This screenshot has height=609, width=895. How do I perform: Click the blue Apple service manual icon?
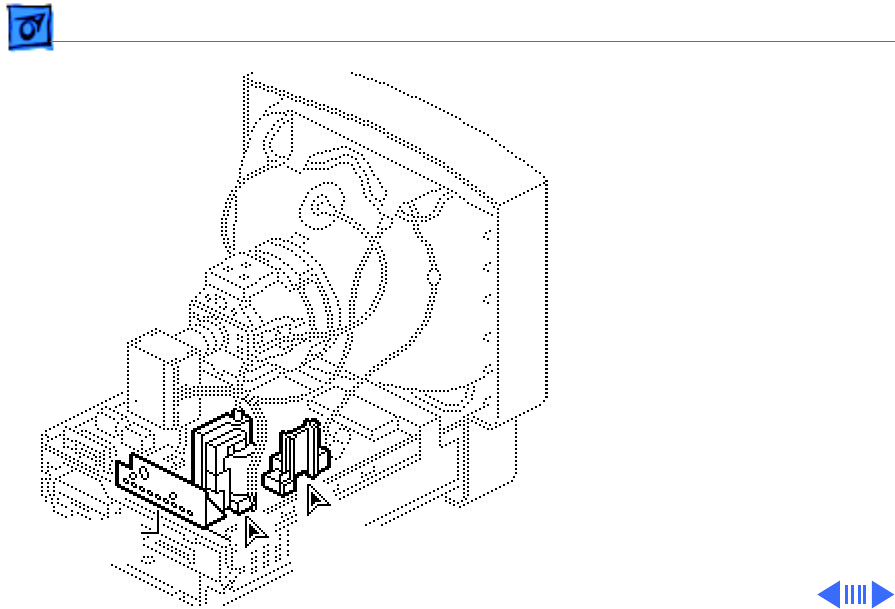coord(30,27)
